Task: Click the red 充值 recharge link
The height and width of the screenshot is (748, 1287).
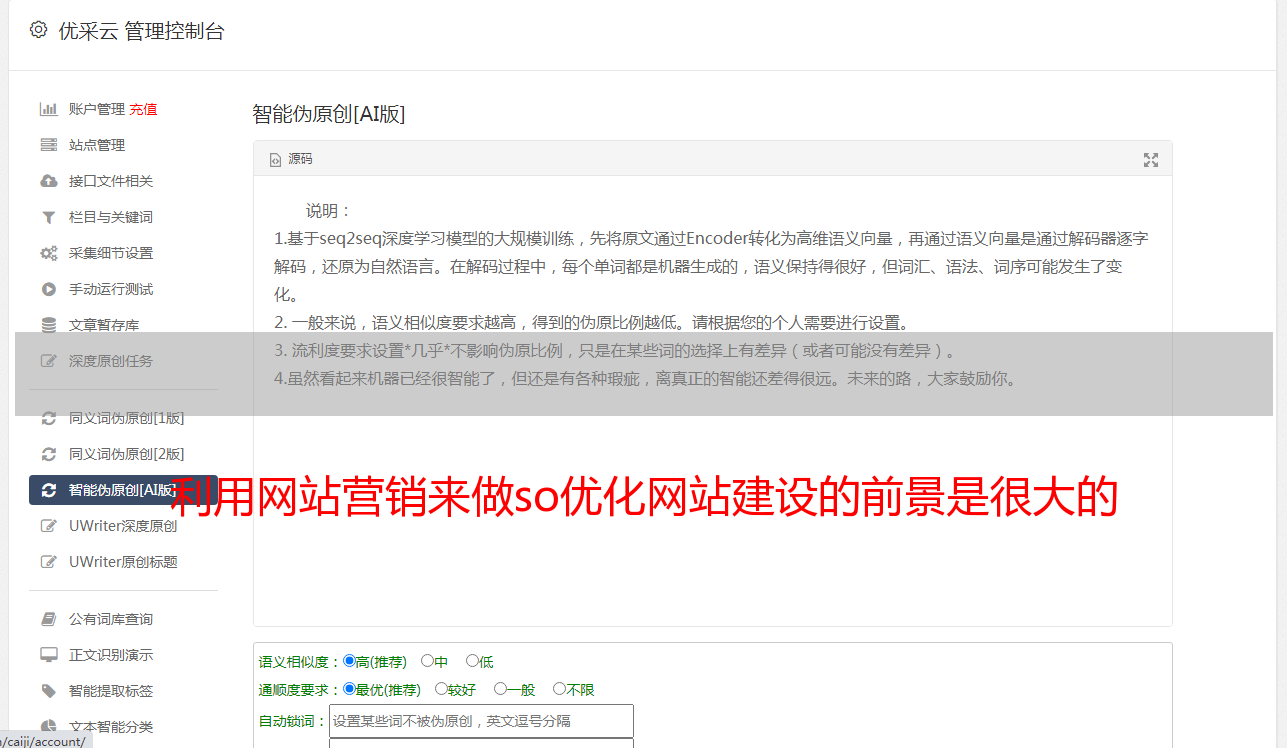Action: coord(143,109)
